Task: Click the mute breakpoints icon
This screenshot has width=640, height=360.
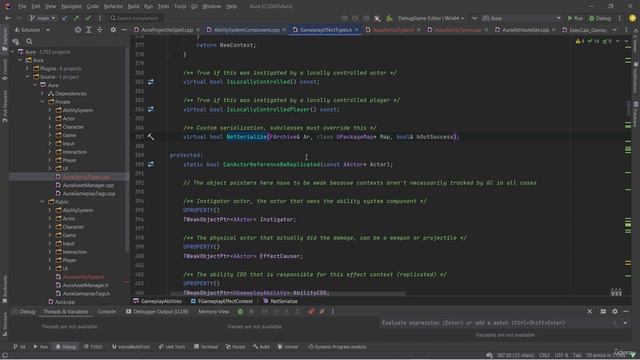Action: tap(322, 311)
